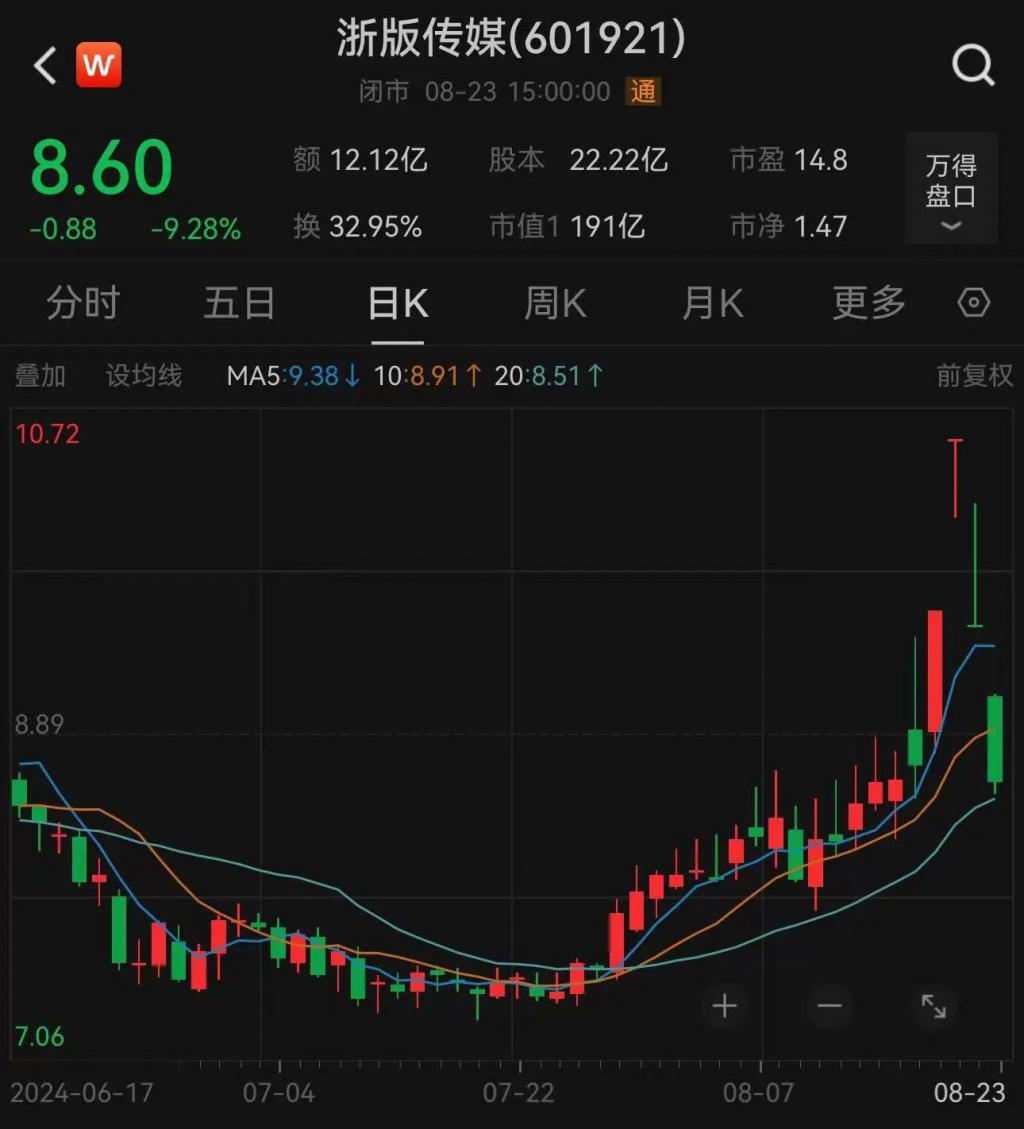The image size is (1024, 1129).
Task: Select the 日K tab
Action: [x=398, y=302]
